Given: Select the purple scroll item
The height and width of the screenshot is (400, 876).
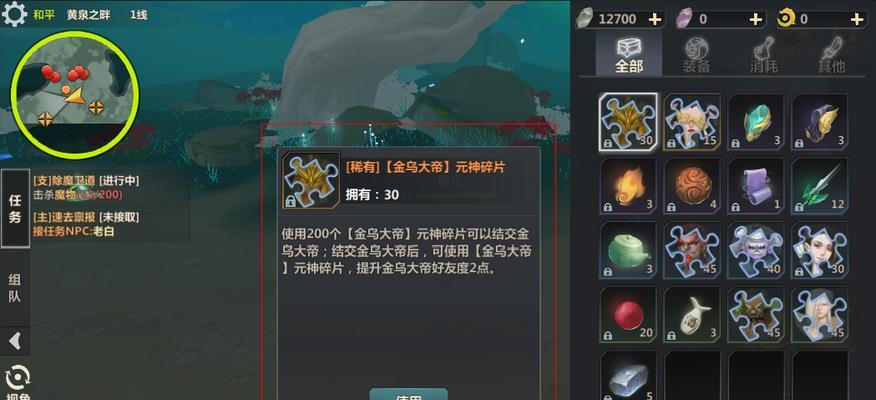Looking at the screenshot, I should [756, 186].
